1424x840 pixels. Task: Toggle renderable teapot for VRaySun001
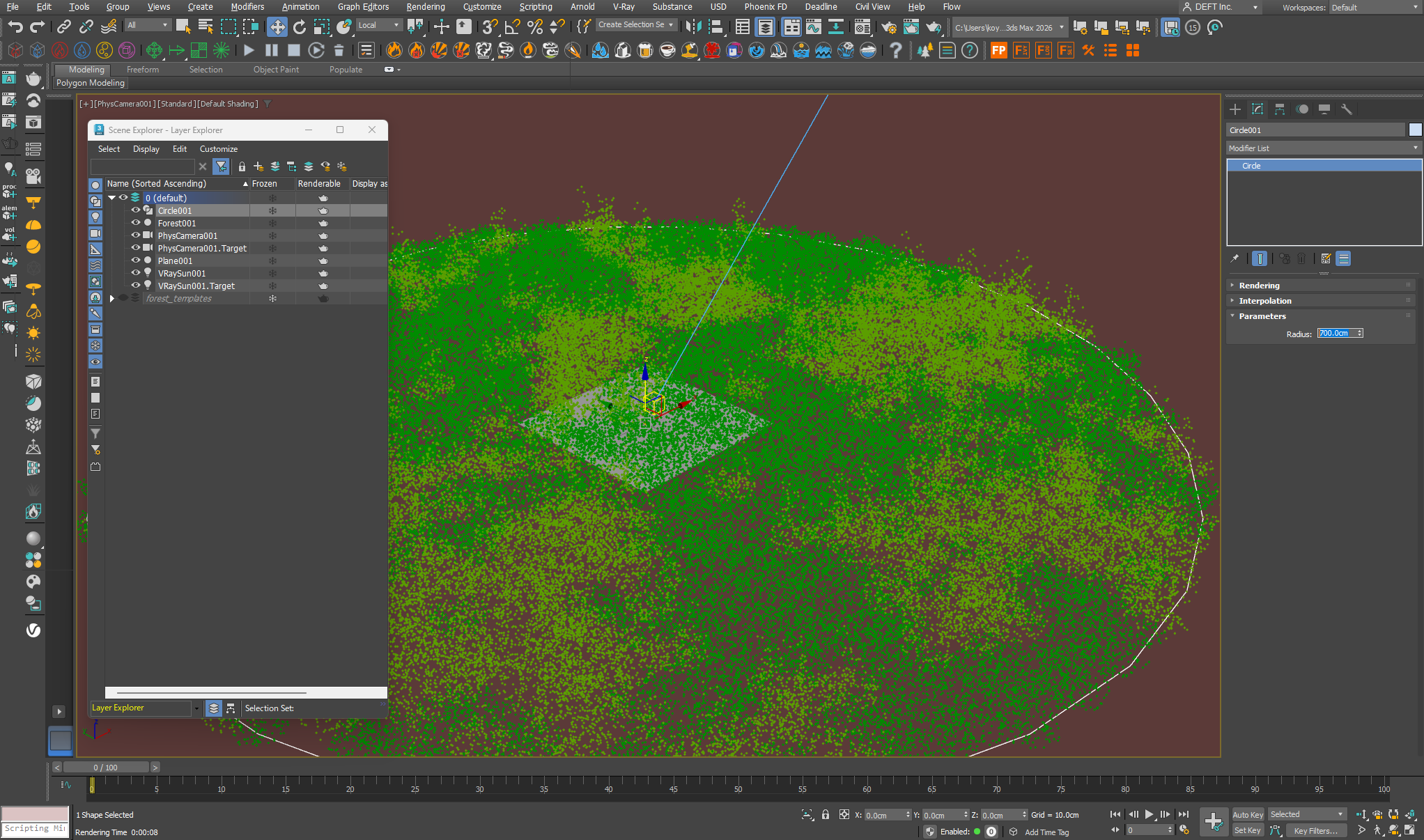pos(323,273)
